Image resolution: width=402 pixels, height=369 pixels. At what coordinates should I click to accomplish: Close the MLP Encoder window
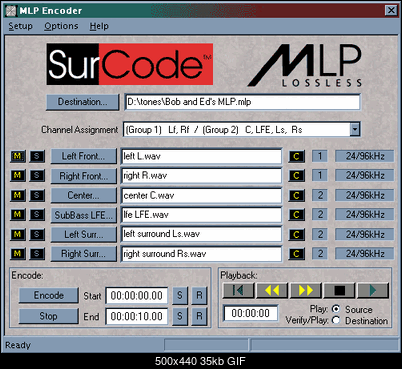pyautogui.click(x=391, y=11)
